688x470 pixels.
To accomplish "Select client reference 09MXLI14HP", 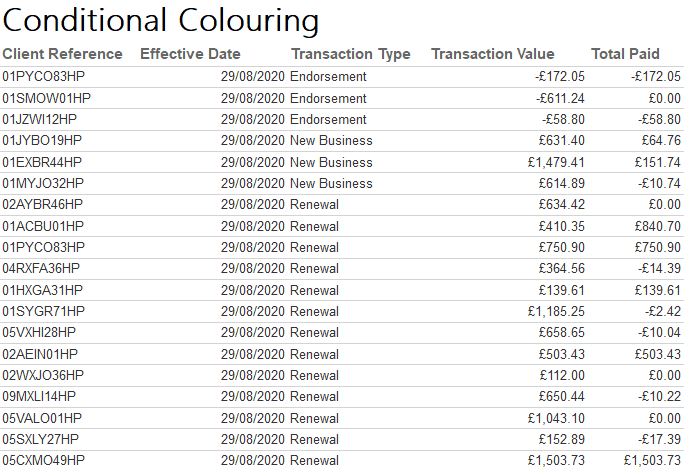I will click(40, 396).
